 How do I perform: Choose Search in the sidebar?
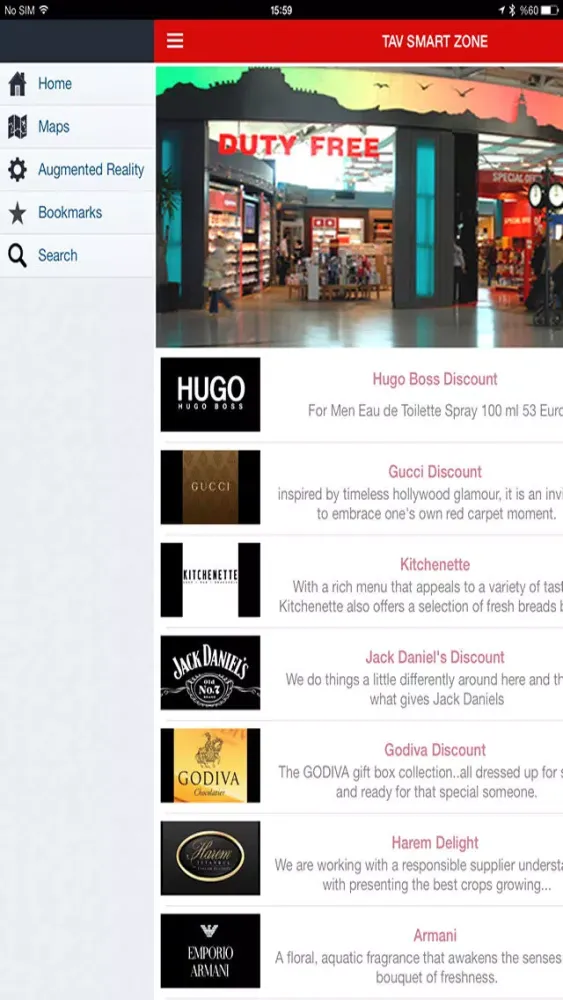pos(77,256)
